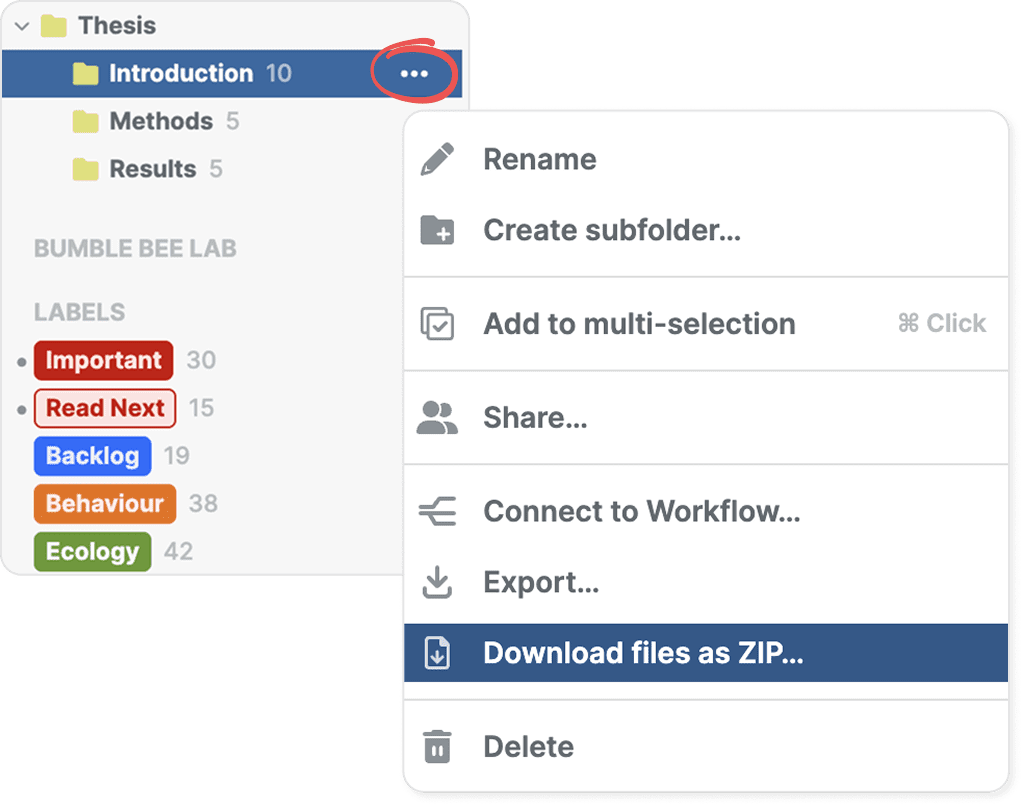Click the Export download-tray icon
The width and height of the screenshot is (1022, 805).
tap(437, 583)
